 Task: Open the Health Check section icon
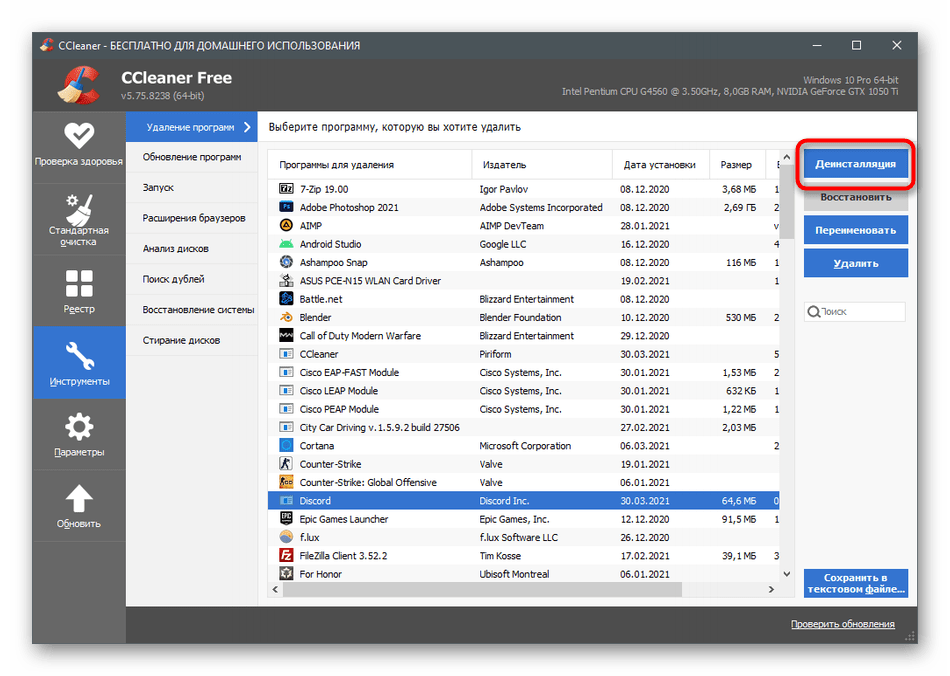79,136
